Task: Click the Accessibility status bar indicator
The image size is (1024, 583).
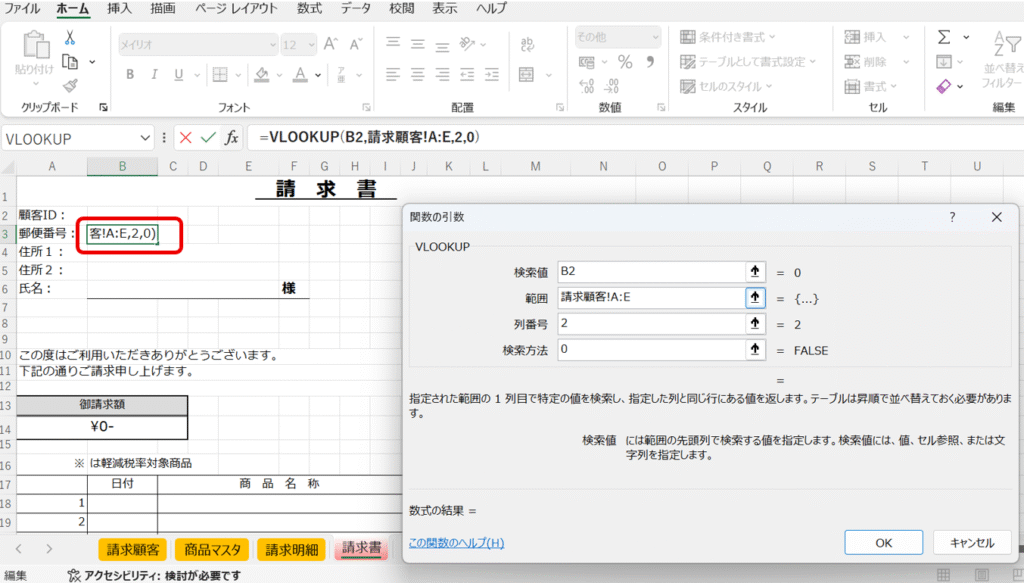Action: [x=154, y=575]
